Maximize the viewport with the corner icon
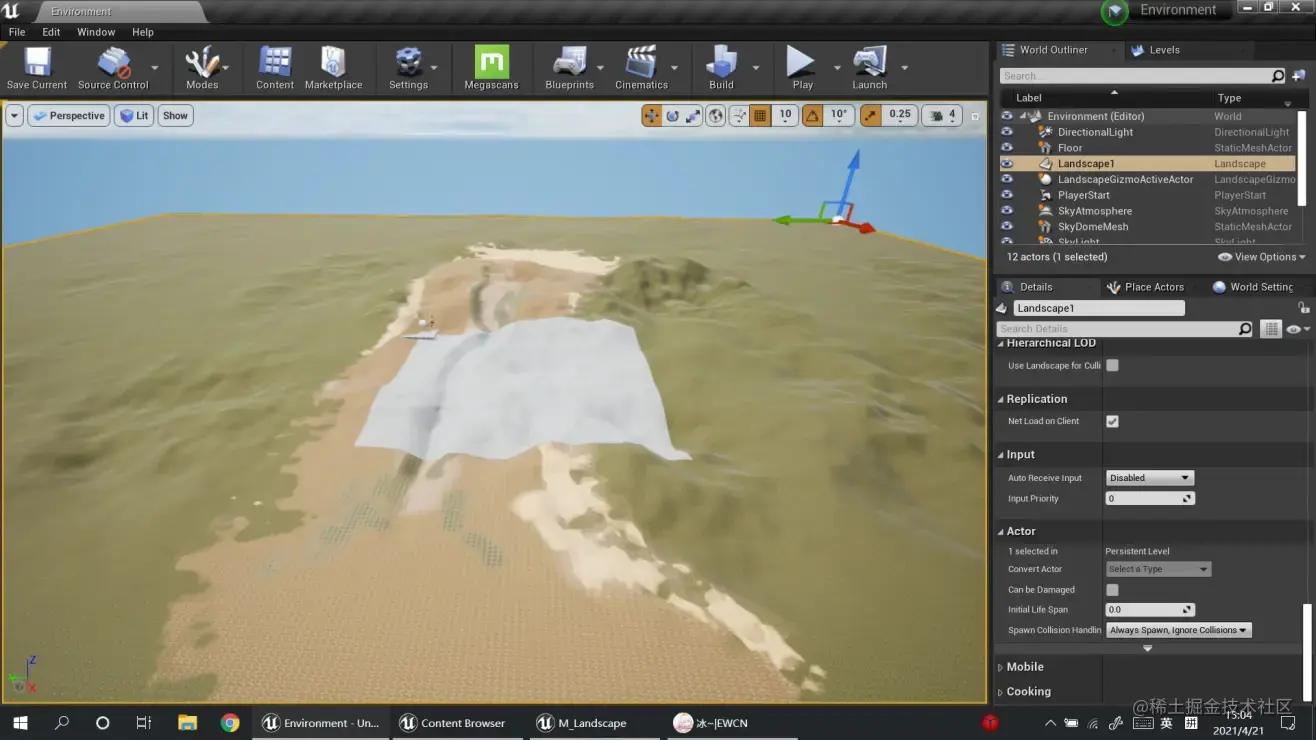Screen dimensions: 1316x740 click(975, 116)
